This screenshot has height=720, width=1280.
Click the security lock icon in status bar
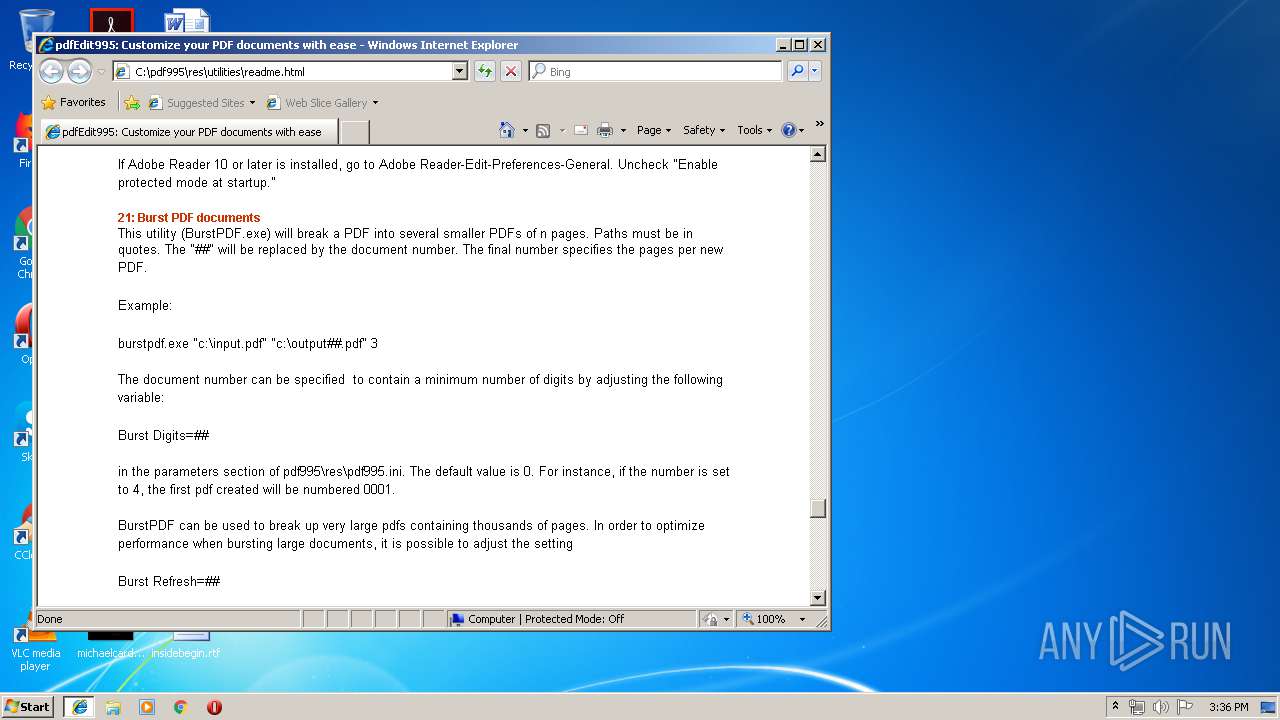(710, 619)
